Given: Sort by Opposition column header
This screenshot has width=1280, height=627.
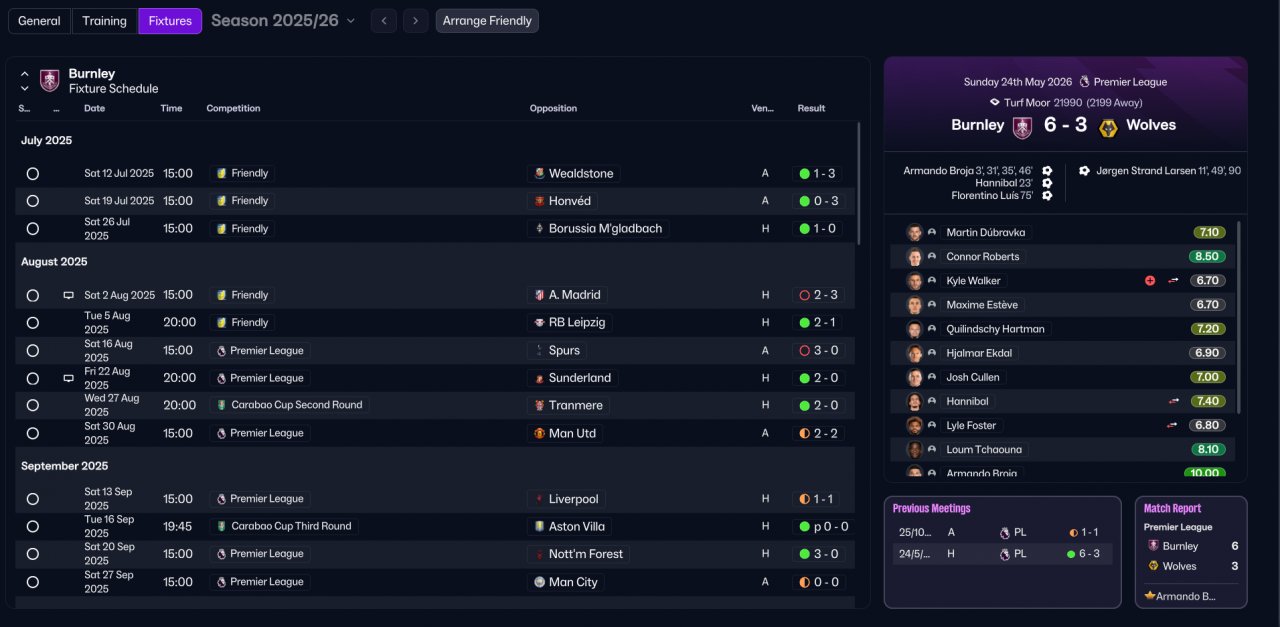Looking at the screenshot, I should point(553,108).
